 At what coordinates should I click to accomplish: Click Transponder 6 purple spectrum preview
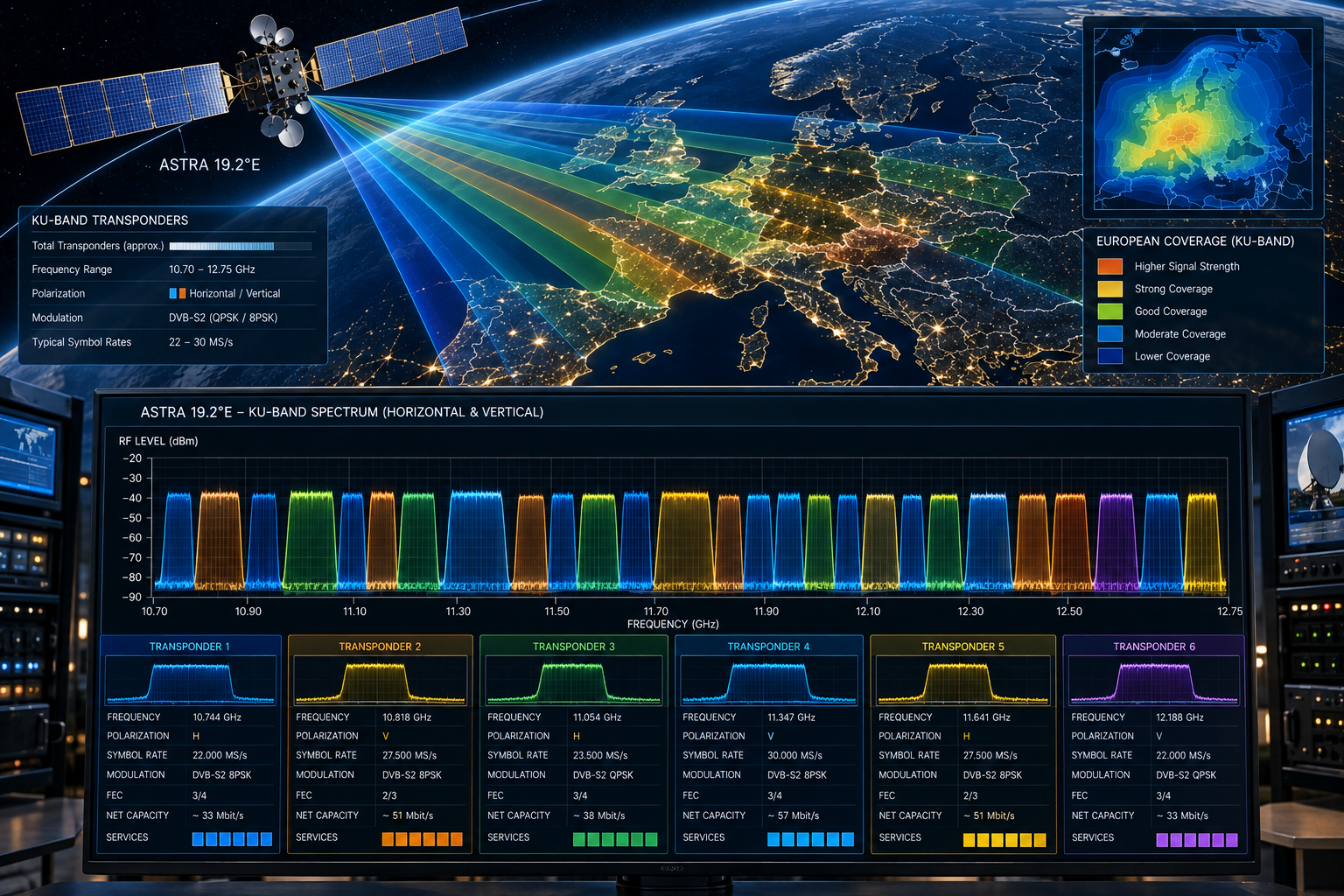(1154, 681)
